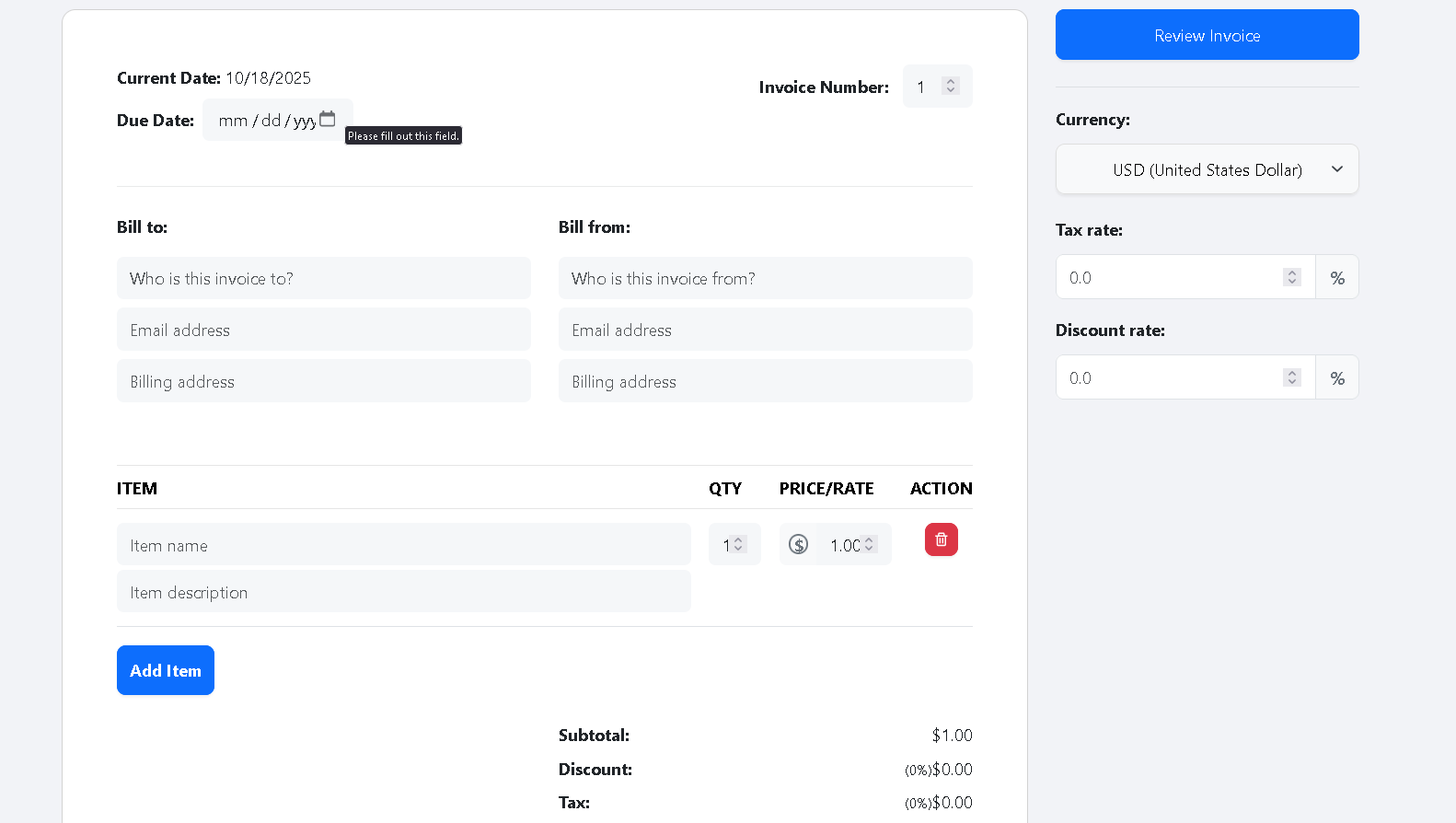Click the Price/Rate spinner arrows
This screenshot has width=1456, height=823.
[869, 545]
